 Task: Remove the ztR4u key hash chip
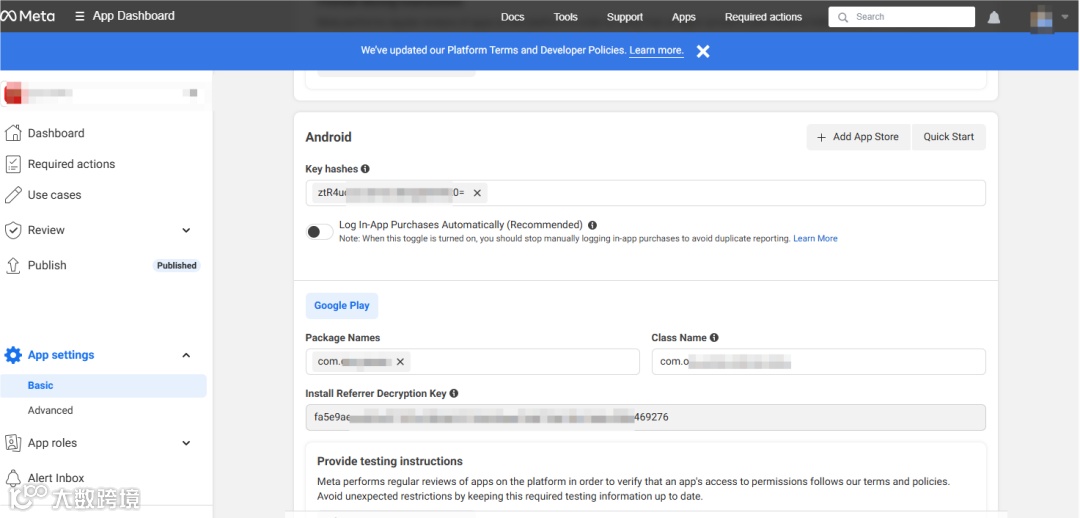coord(477,193)
